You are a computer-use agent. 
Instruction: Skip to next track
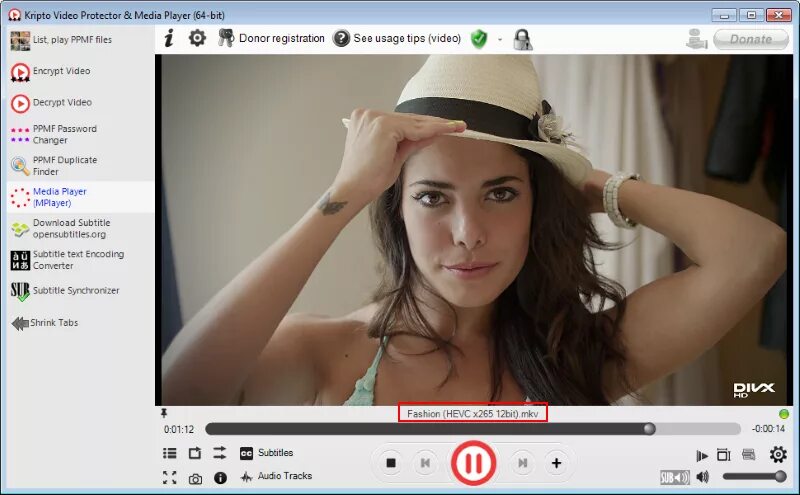coord(522,463)
